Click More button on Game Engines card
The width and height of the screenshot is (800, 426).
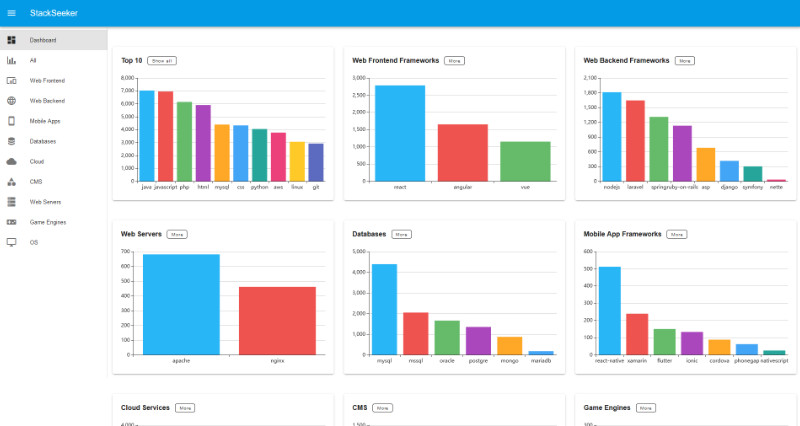(x=645, y=408)
